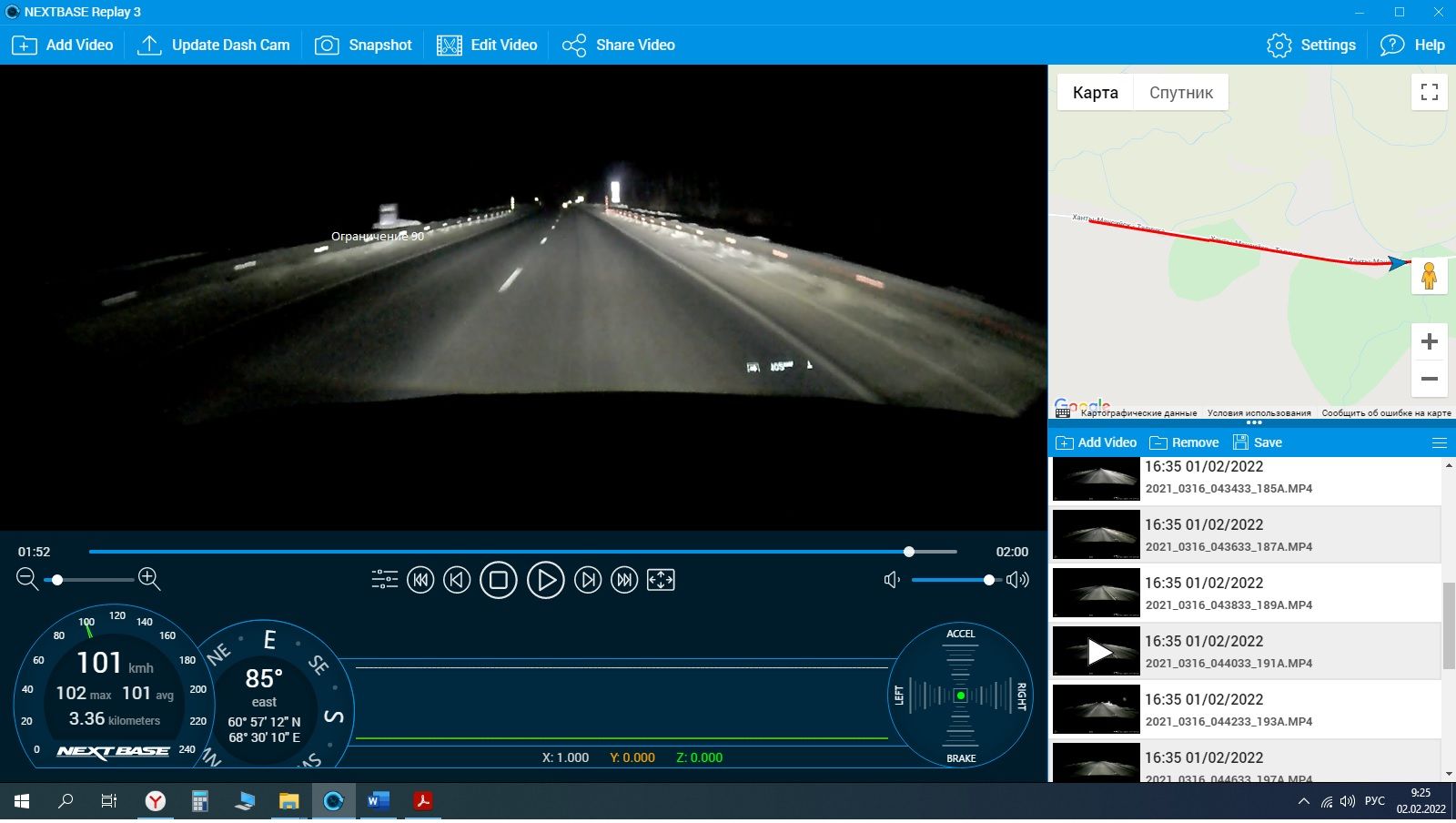
Task: Jump to the previous video file
Action: tap(420, 580)
